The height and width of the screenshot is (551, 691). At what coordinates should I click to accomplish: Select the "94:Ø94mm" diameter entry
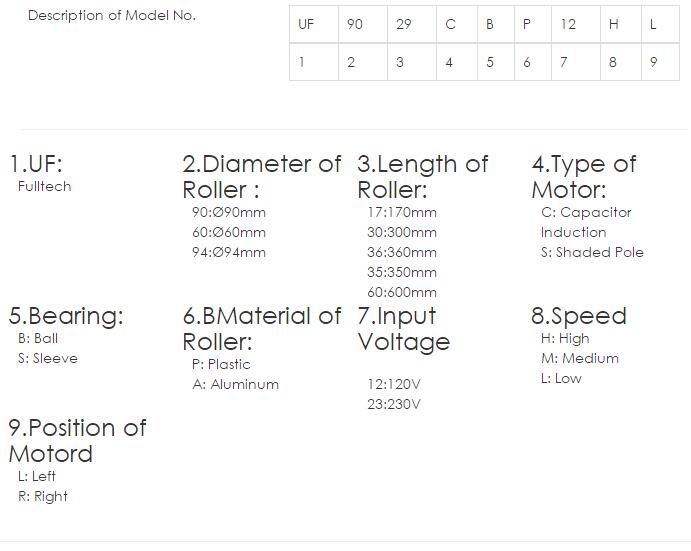click(229, 252)
